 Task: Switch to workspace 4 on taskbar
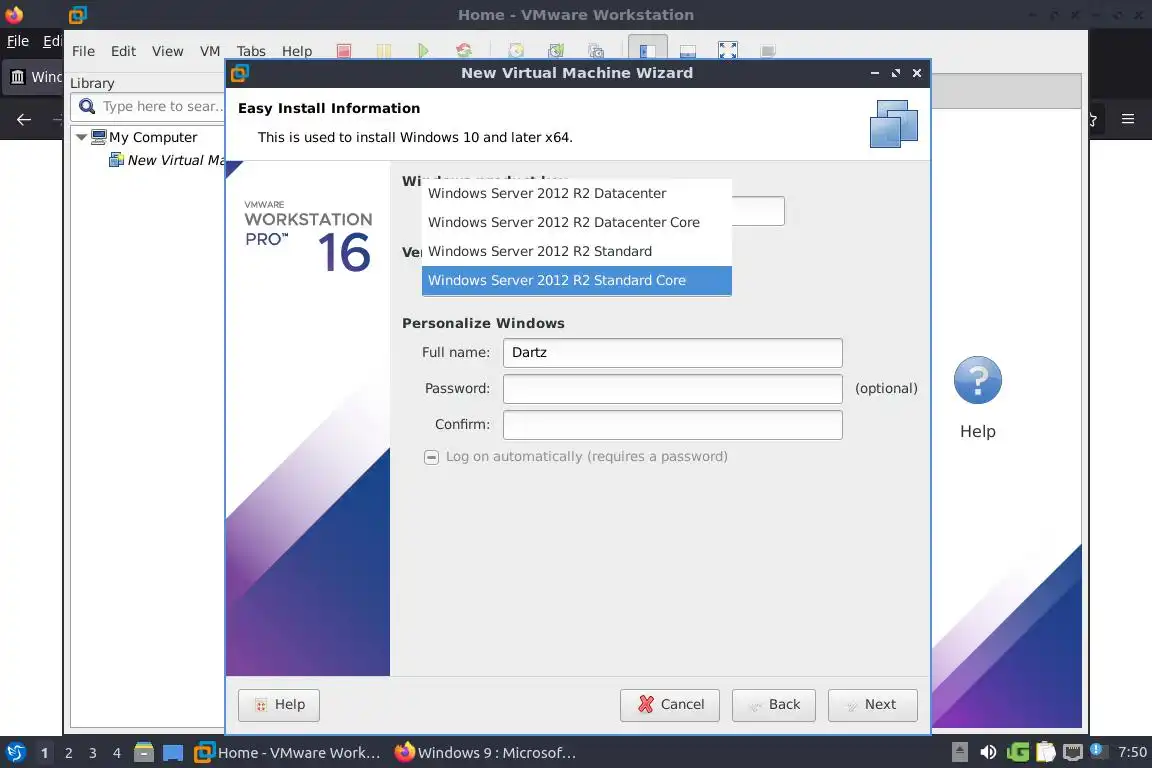pyautogui.click(x=116, y=753)
